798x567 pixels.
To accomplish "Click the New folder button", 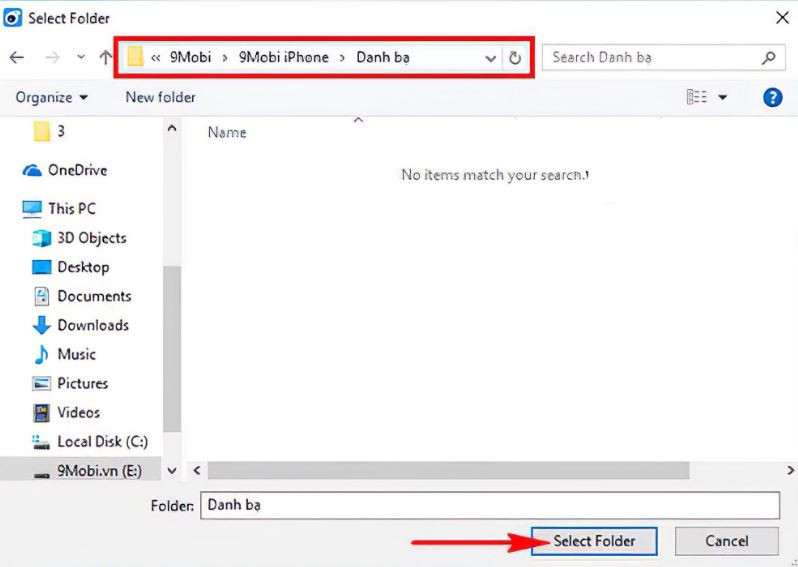I will click(160, 97).
